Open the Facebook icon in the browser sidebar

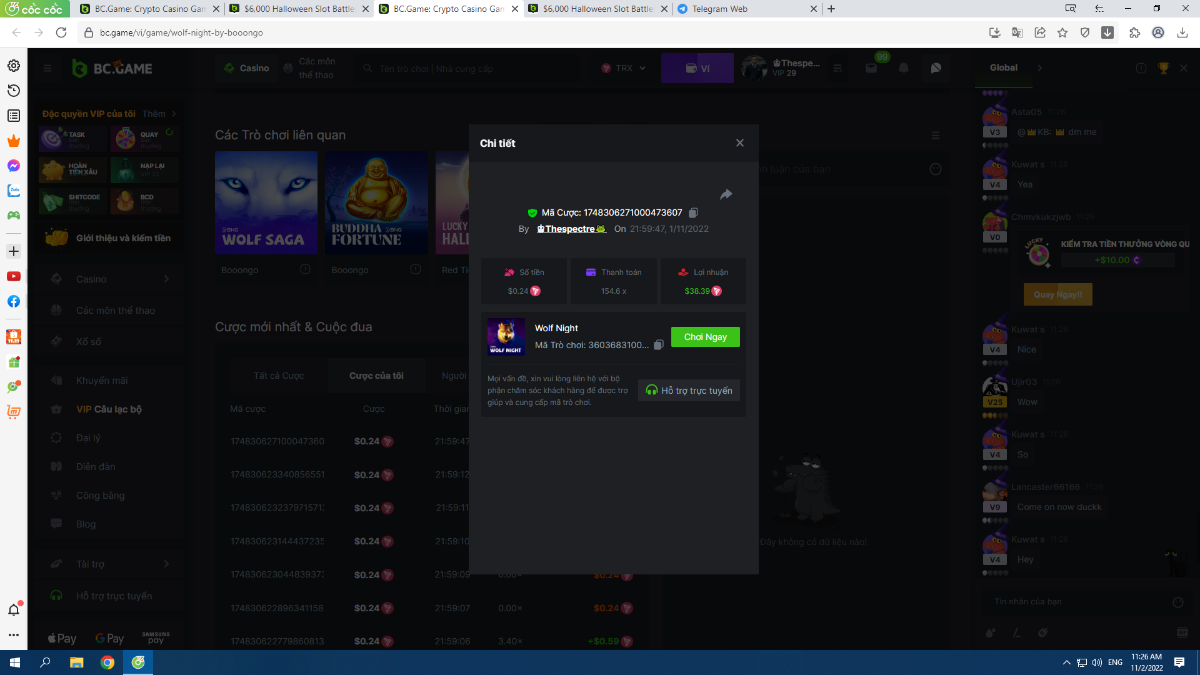tap(14, 301)
